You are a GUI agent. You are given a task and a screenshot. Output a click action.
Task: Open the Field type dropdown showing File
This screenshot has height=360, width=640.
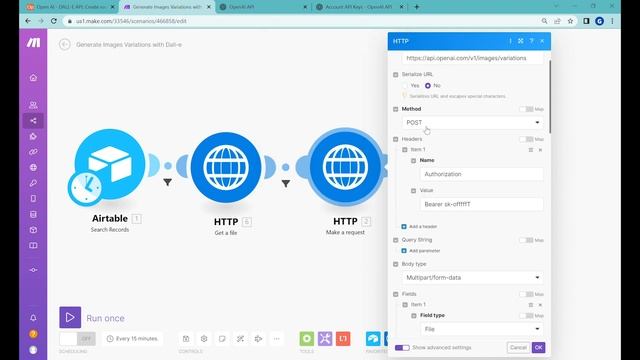click(x=481, y=329)
